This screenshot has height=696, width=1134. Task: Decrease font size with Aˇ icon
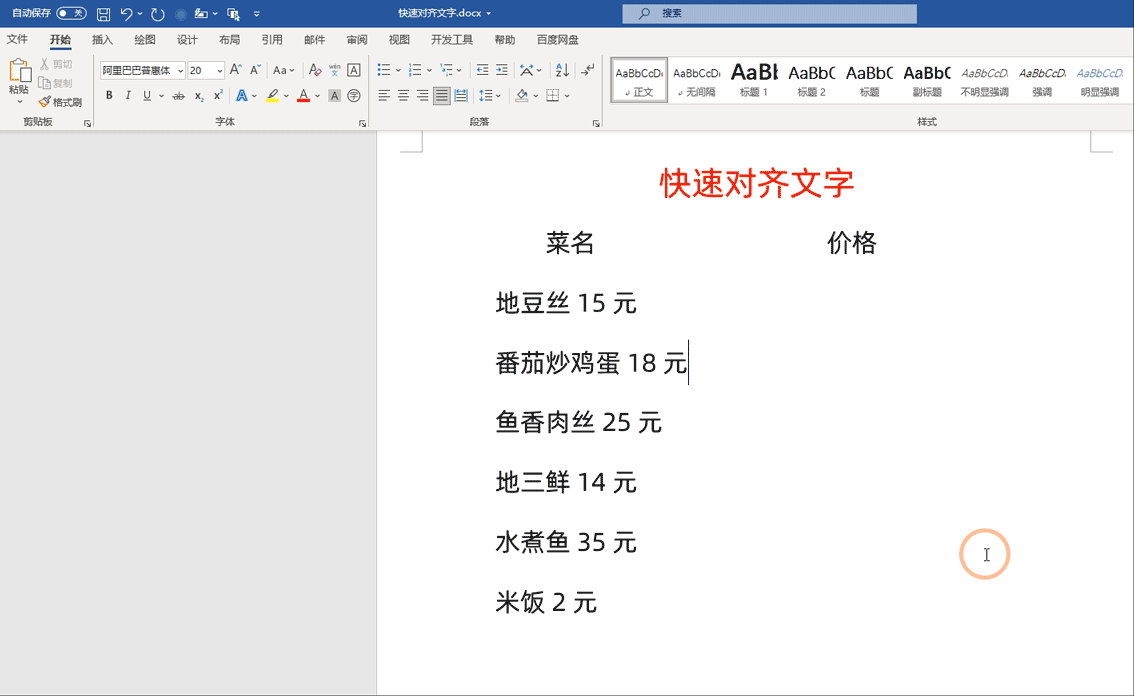tap(255, 70)
